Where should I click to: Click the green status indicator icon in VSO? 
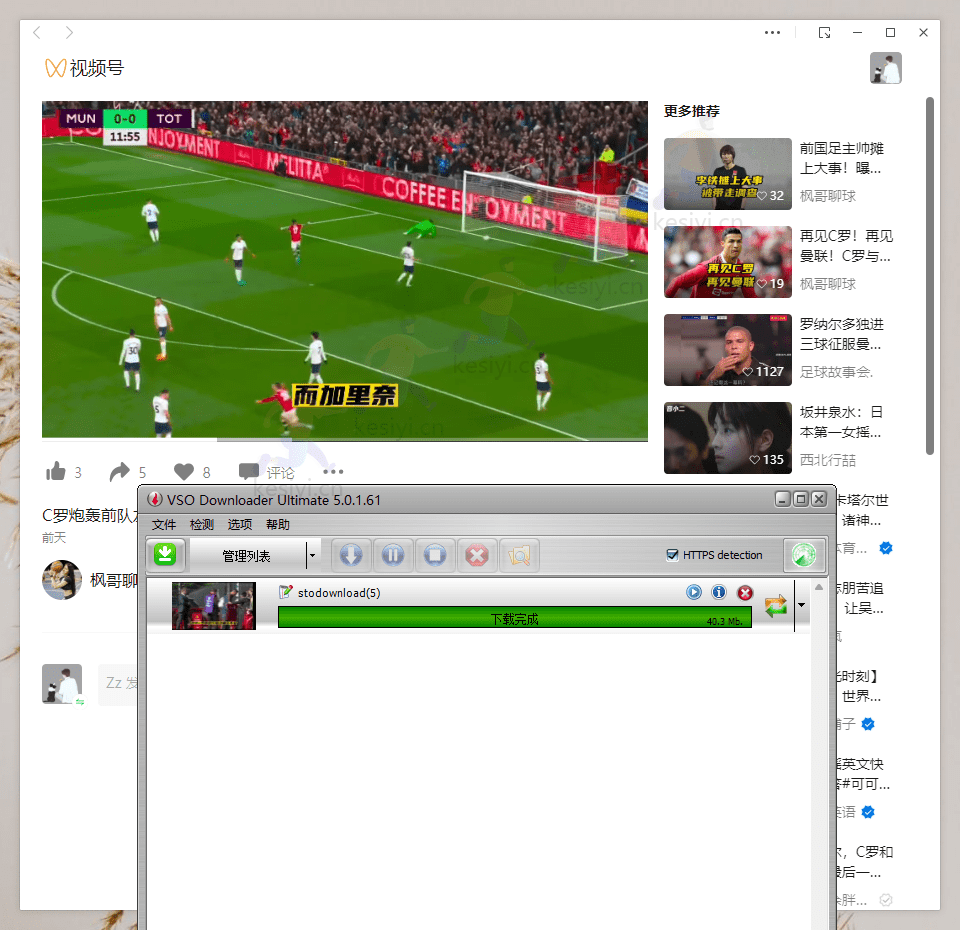coord(804,555)
